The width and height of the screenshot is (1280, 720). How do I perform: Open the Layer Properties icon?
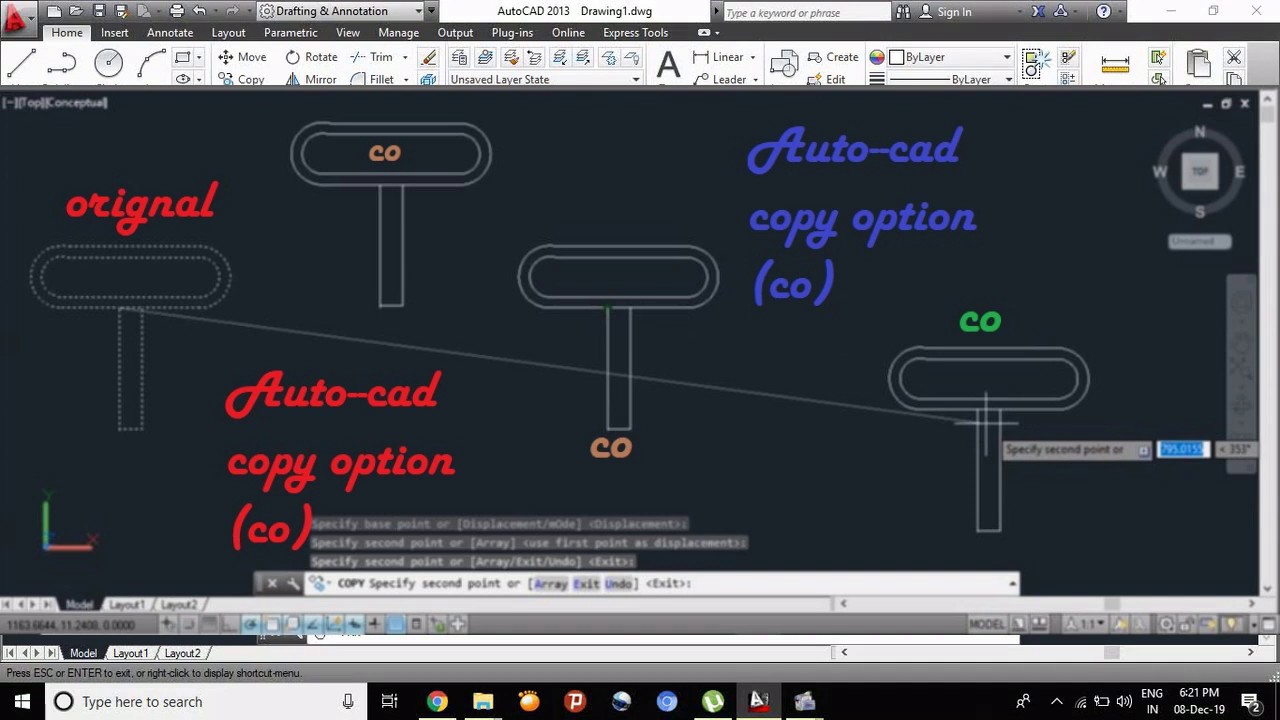click(459, 57)
